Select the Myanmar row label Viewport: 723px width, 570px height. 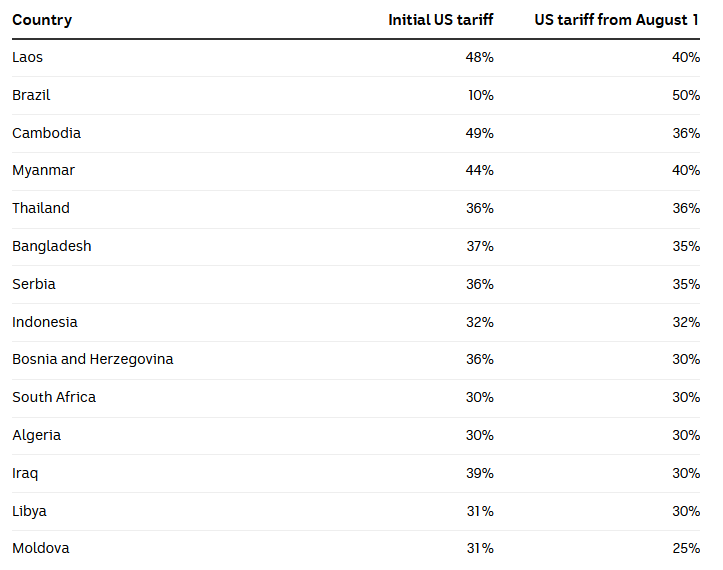(43, 170)
